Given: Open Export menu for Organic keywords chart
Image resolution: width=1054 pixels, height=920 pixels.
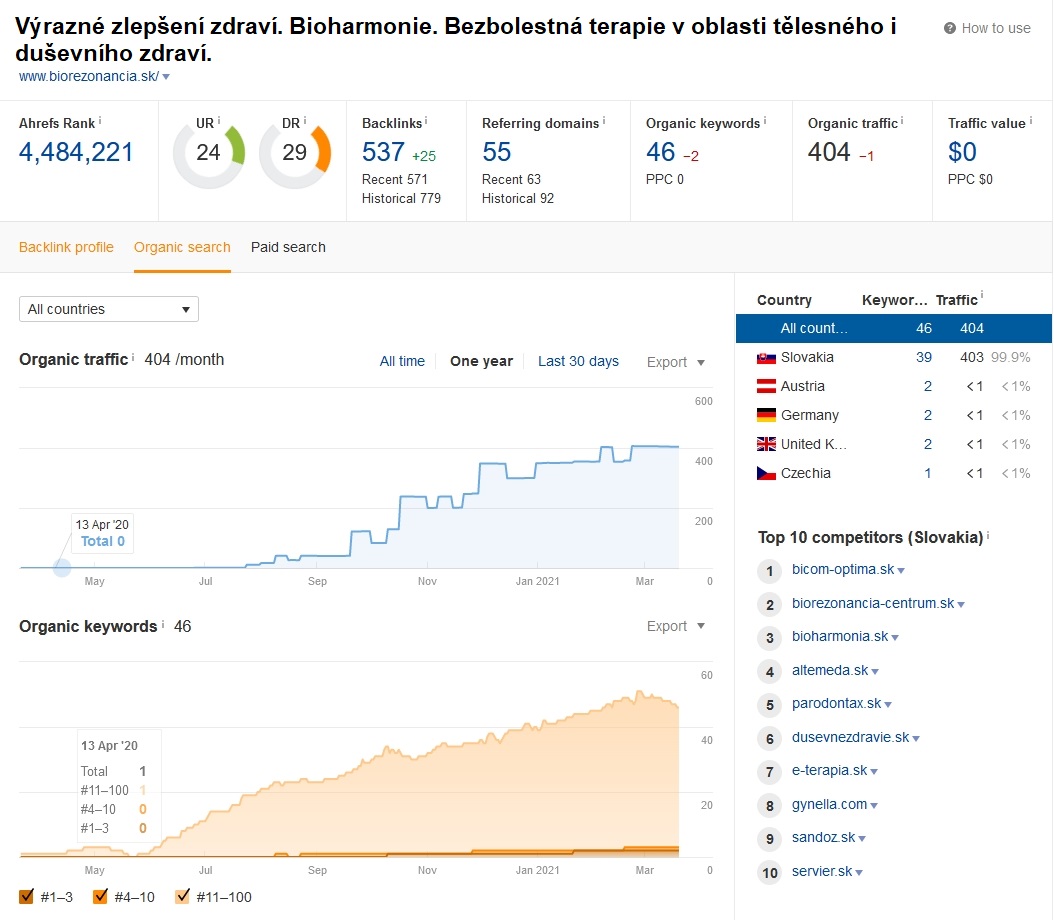Looking at the screenshot, I should pyautogui.click(x=676, y=626).
